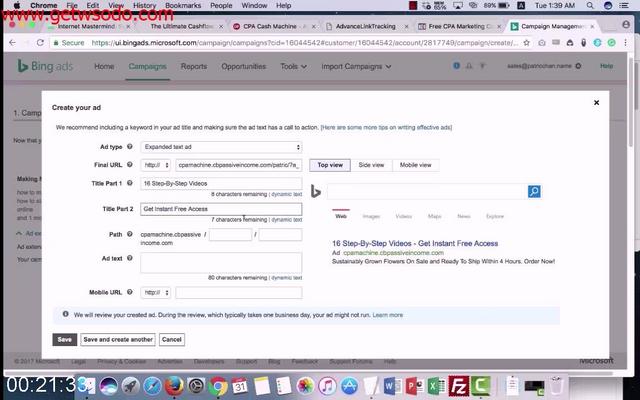Open PowerPoint from the dock
The height and width of the screenshot is (400, 640).
tap(414, 385)
